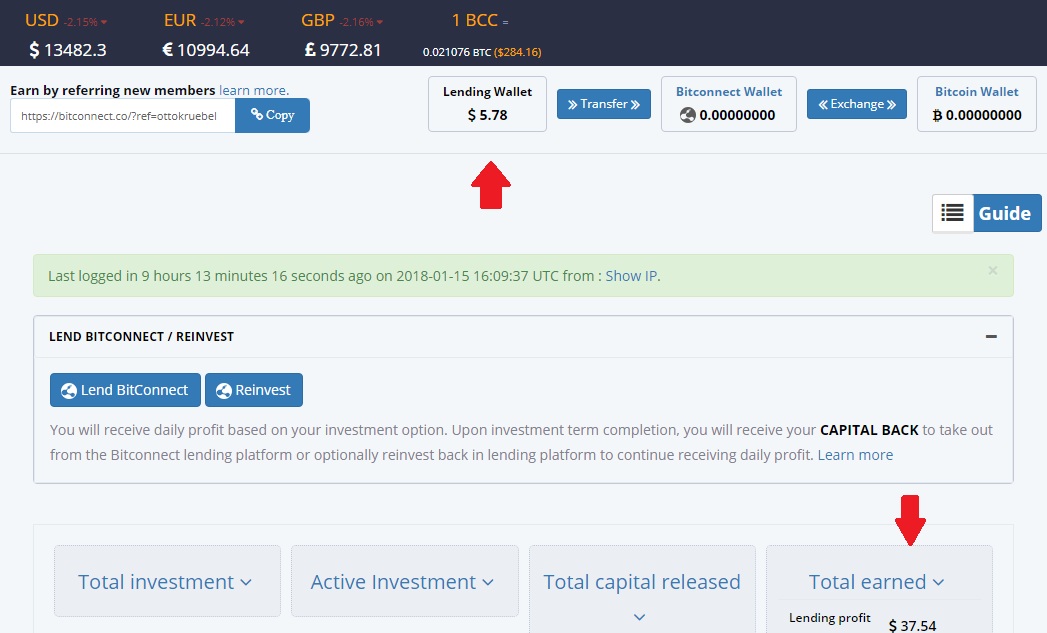
Task: Click the EUR price € 10994.64
Action: coord(206,50)
